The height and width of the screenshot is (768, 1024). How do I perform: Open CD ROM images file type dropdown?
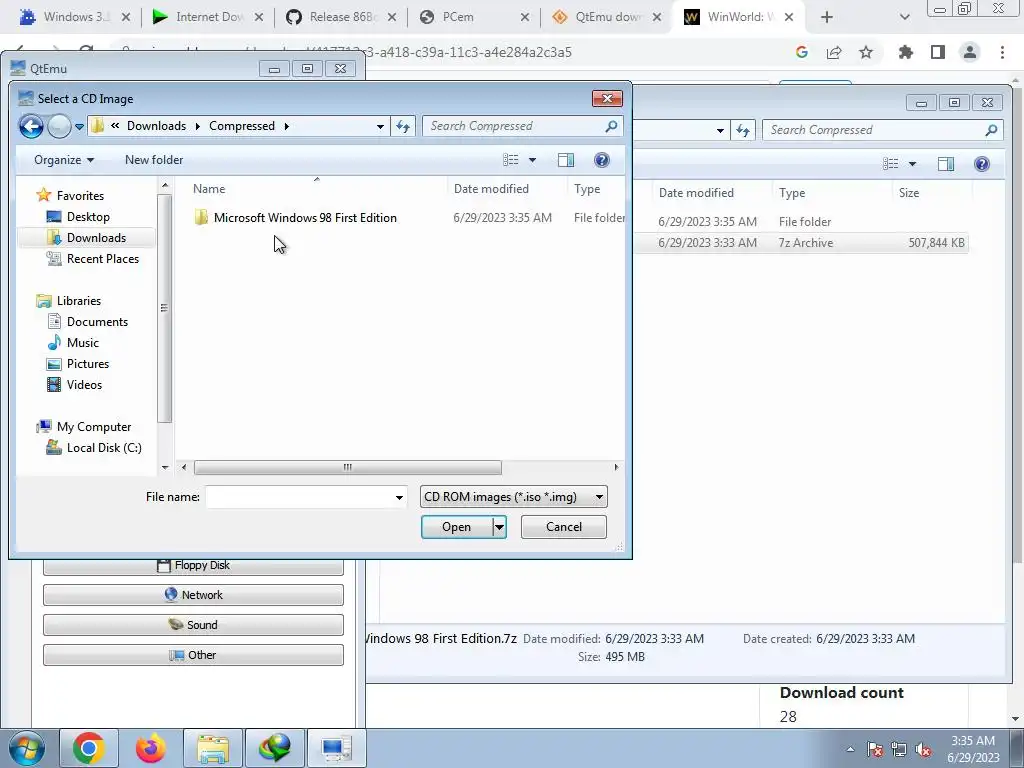pyautogui.click(x=513, y=497)
